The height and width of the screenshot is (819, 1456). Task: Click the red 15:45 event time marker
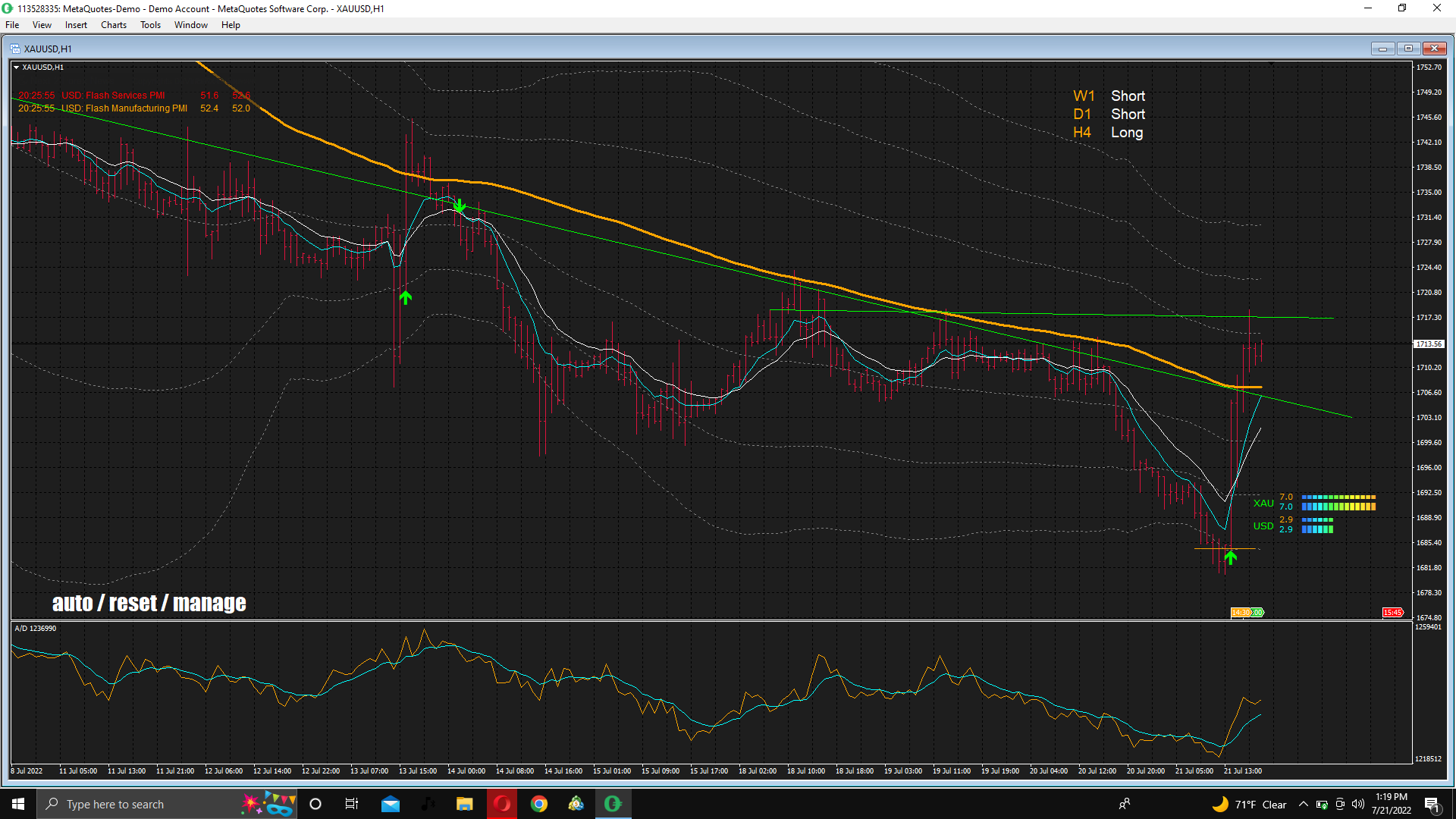1392,613
